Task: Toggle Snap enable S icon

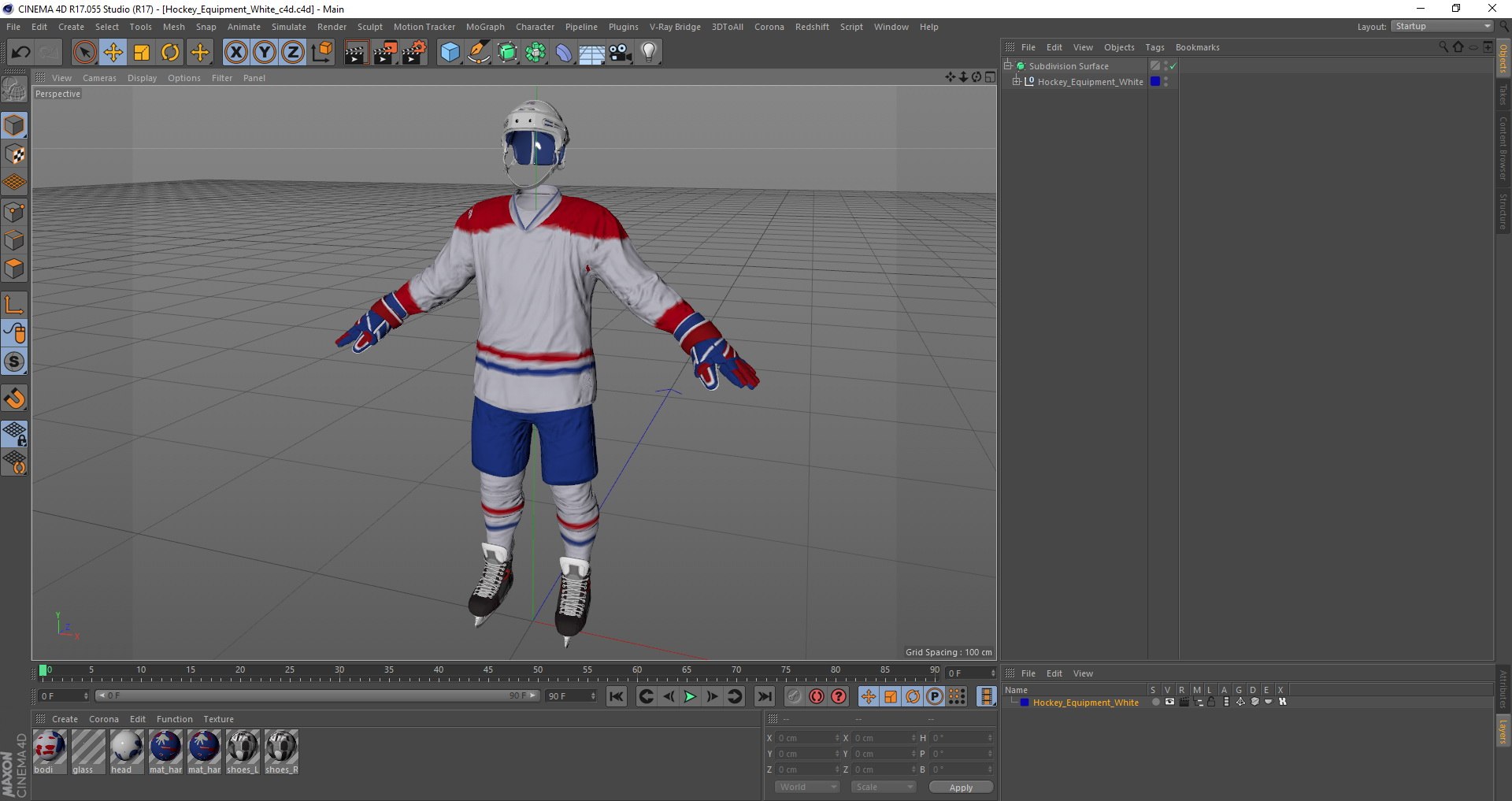Action: pyautogui.click(x=15, y=362)
